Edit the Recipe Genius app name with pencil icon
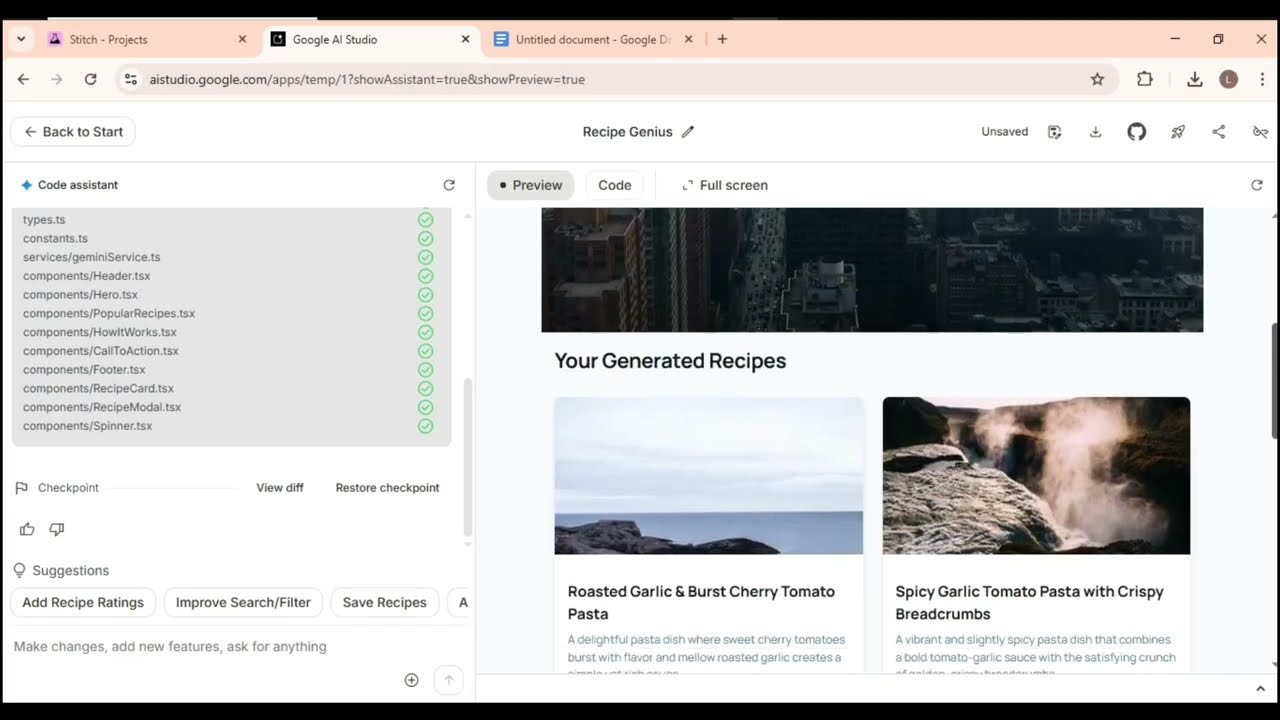 pyautogui.click(x=688, y=132)
